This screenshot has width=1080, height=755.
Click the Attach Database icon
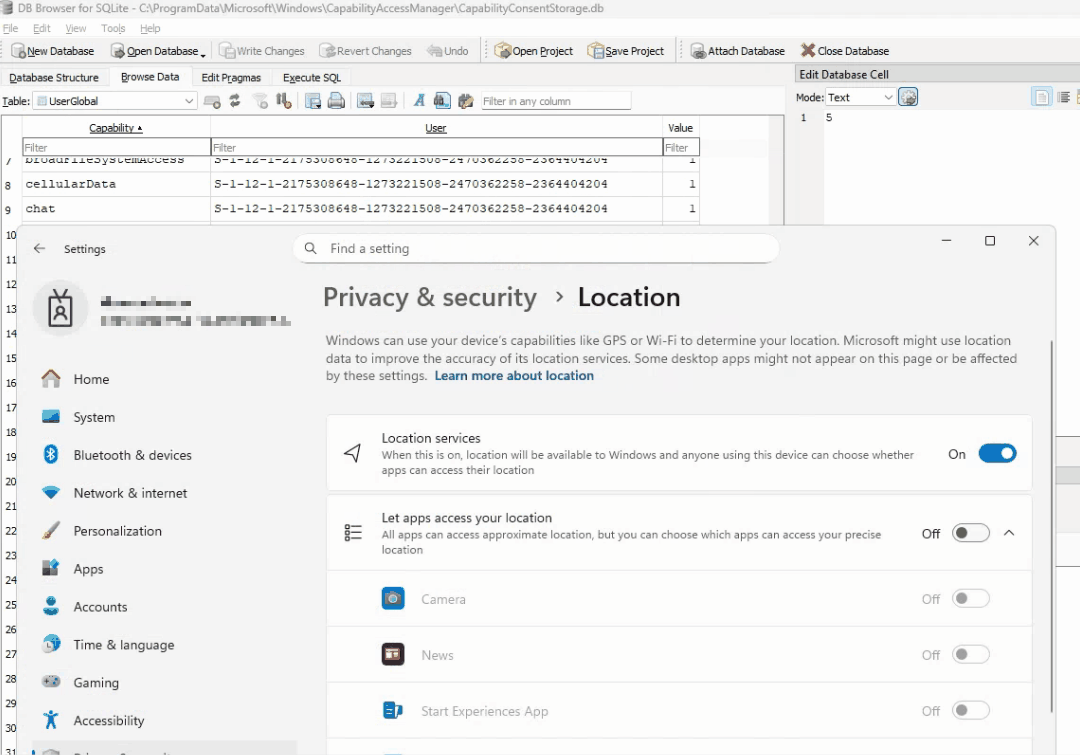tap(698, 50)
